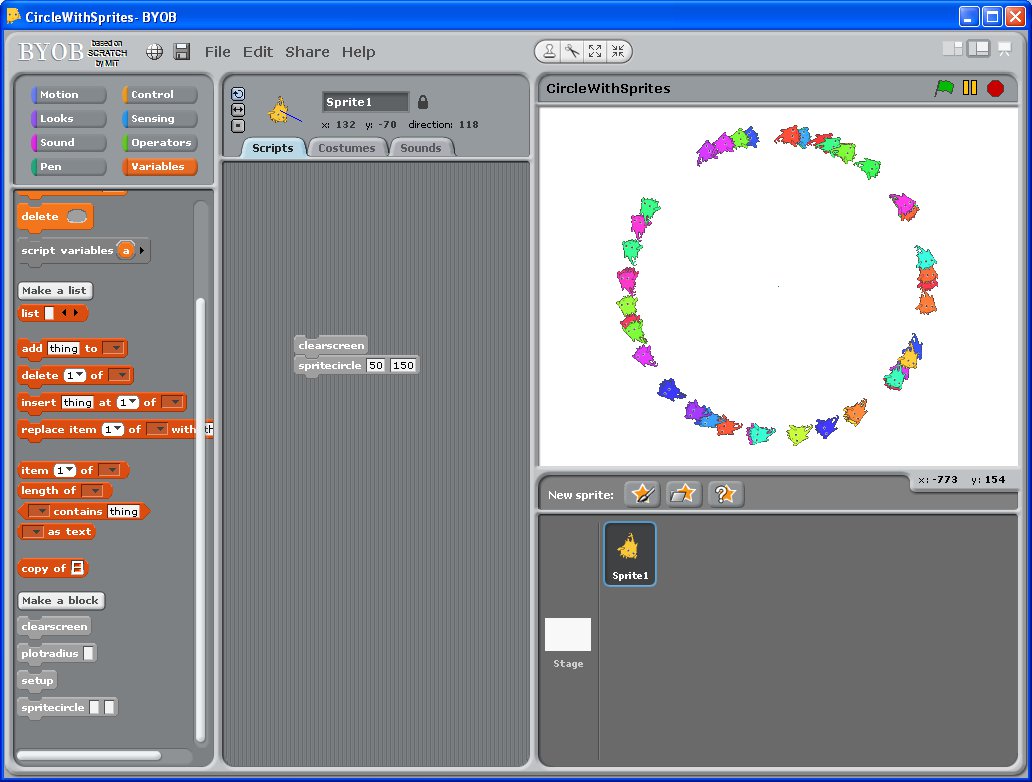This screenshot has width=1032, height=782.
Task: Select the Operators block category
Action: 159,142
